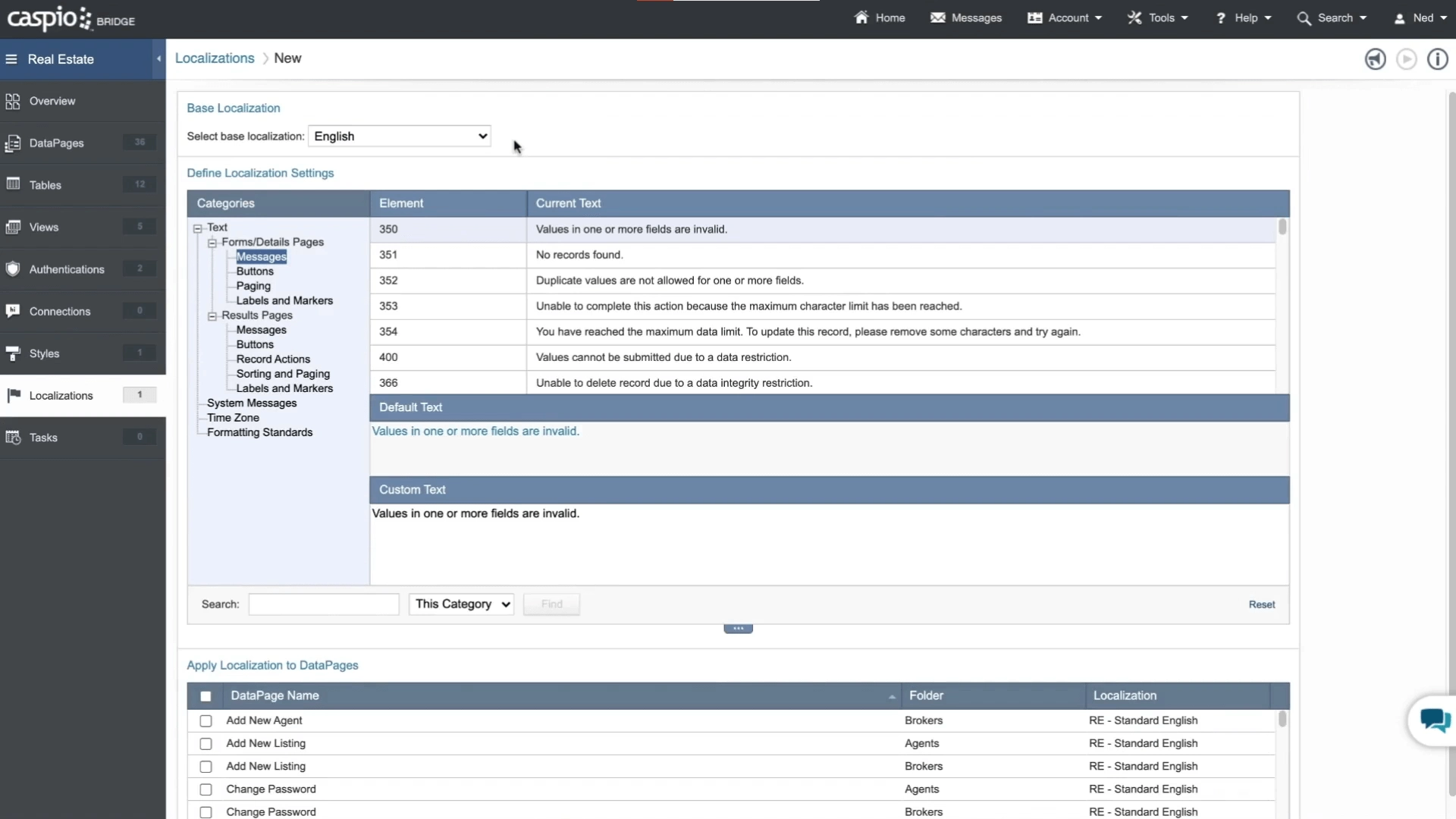The height and width of the screenshot is (819, 1456).
Task: Select Buttons under Forms/Details Pages
Action: 255,271
